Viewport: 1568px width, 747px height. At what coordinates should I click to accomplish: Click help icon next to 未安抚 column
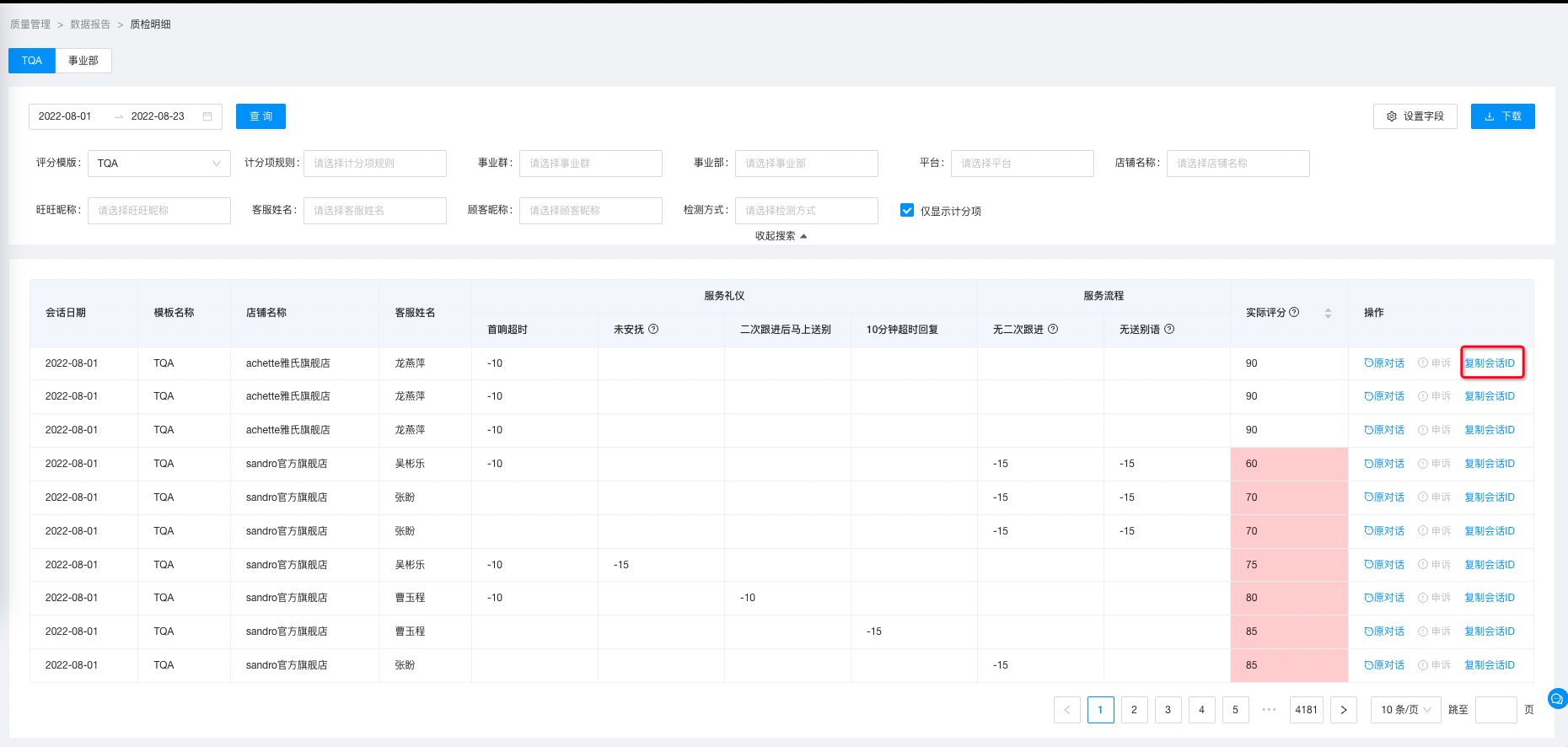[x=653, y=329]
